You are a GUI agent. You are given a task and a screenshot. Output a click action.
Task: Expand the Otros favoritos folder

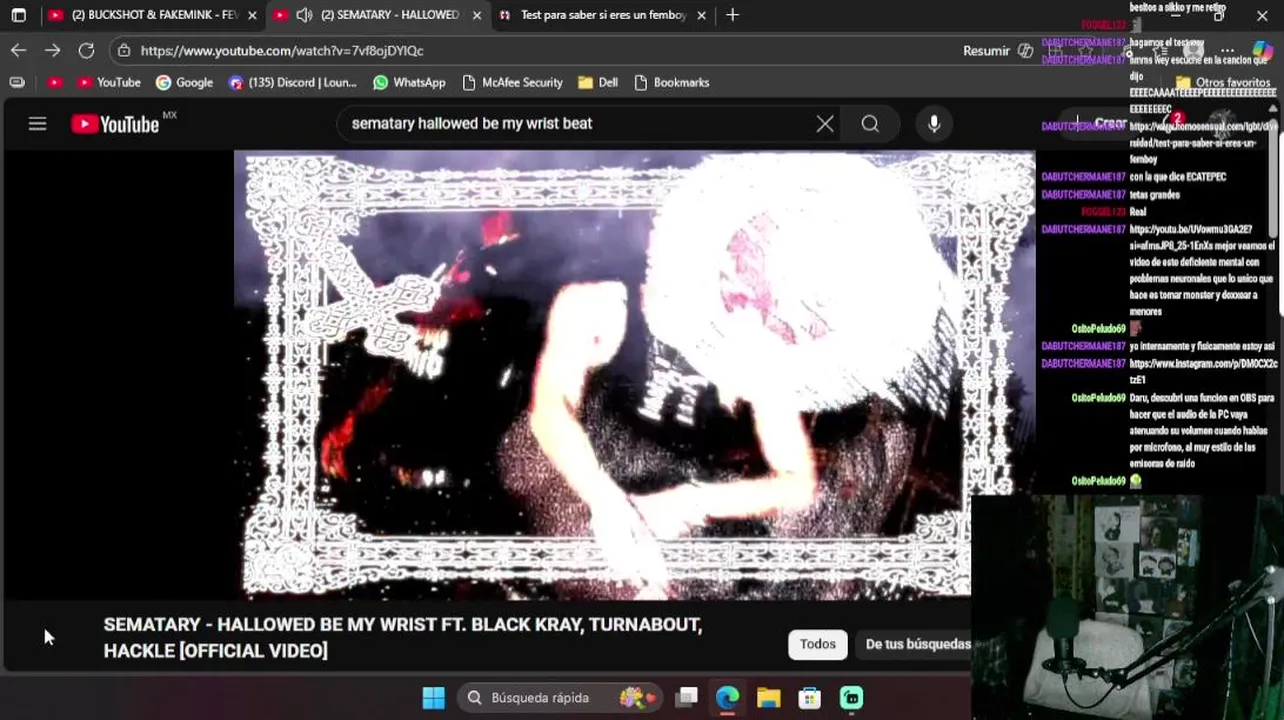(1223, 82)
